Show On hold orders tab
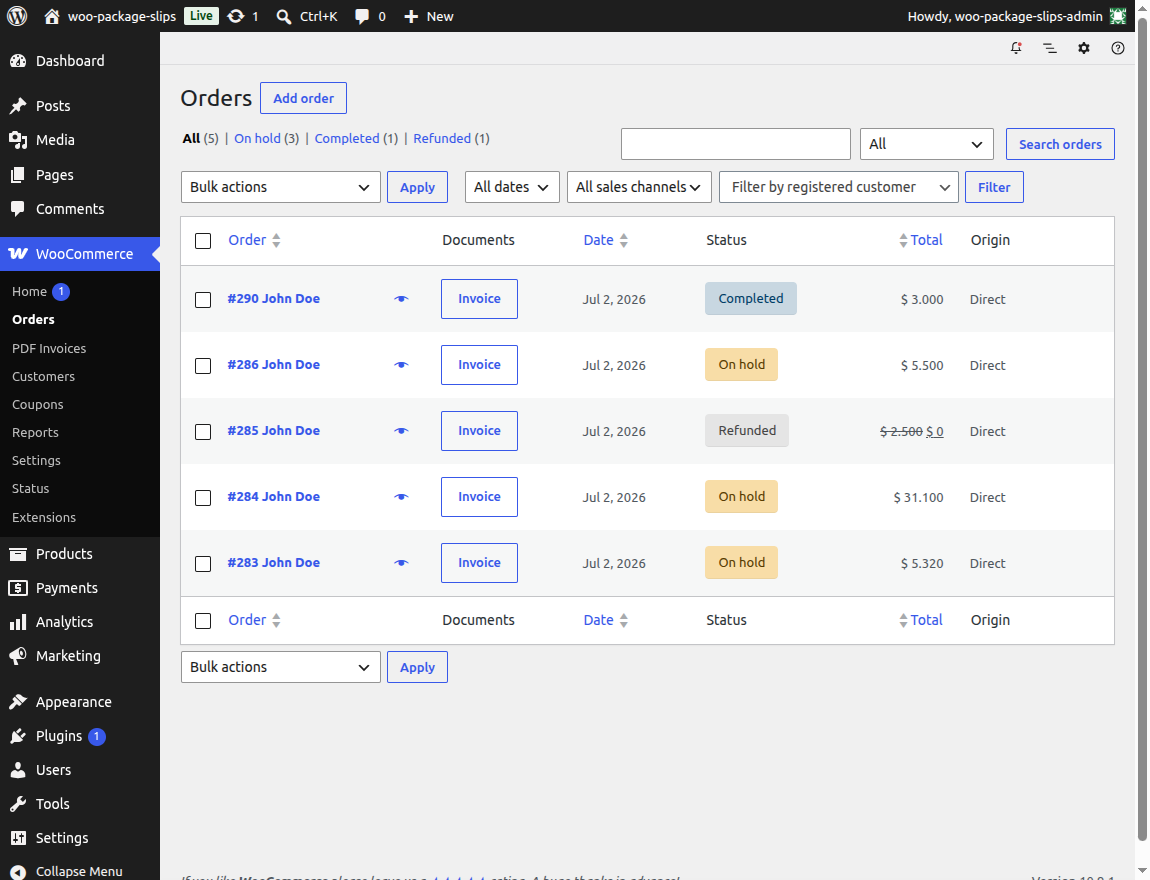Viewport: 1150px width, 880px height. (x=257, y=138)
